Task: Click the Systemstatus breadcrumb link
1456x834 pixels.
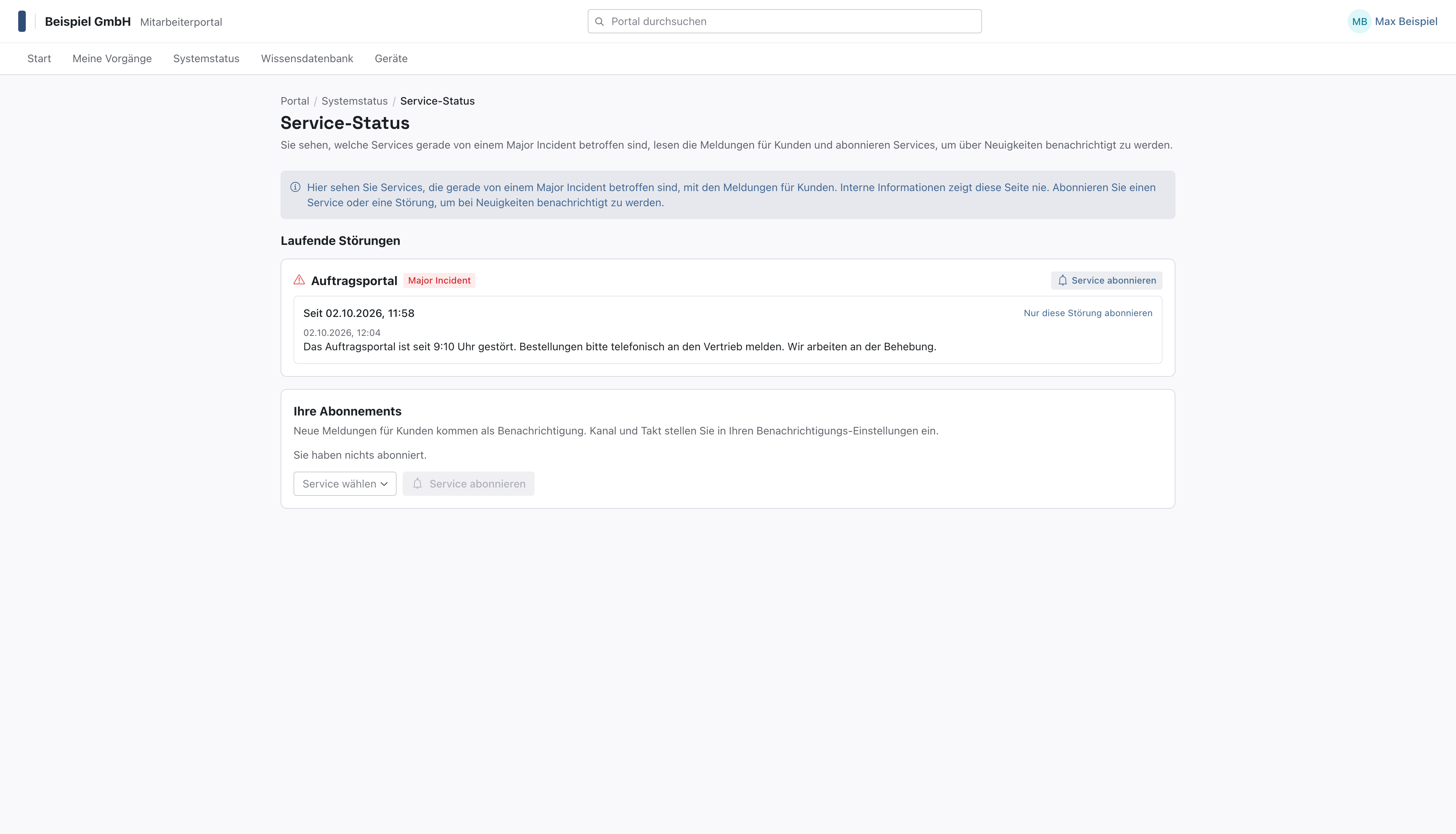Action: pos(355,101)
